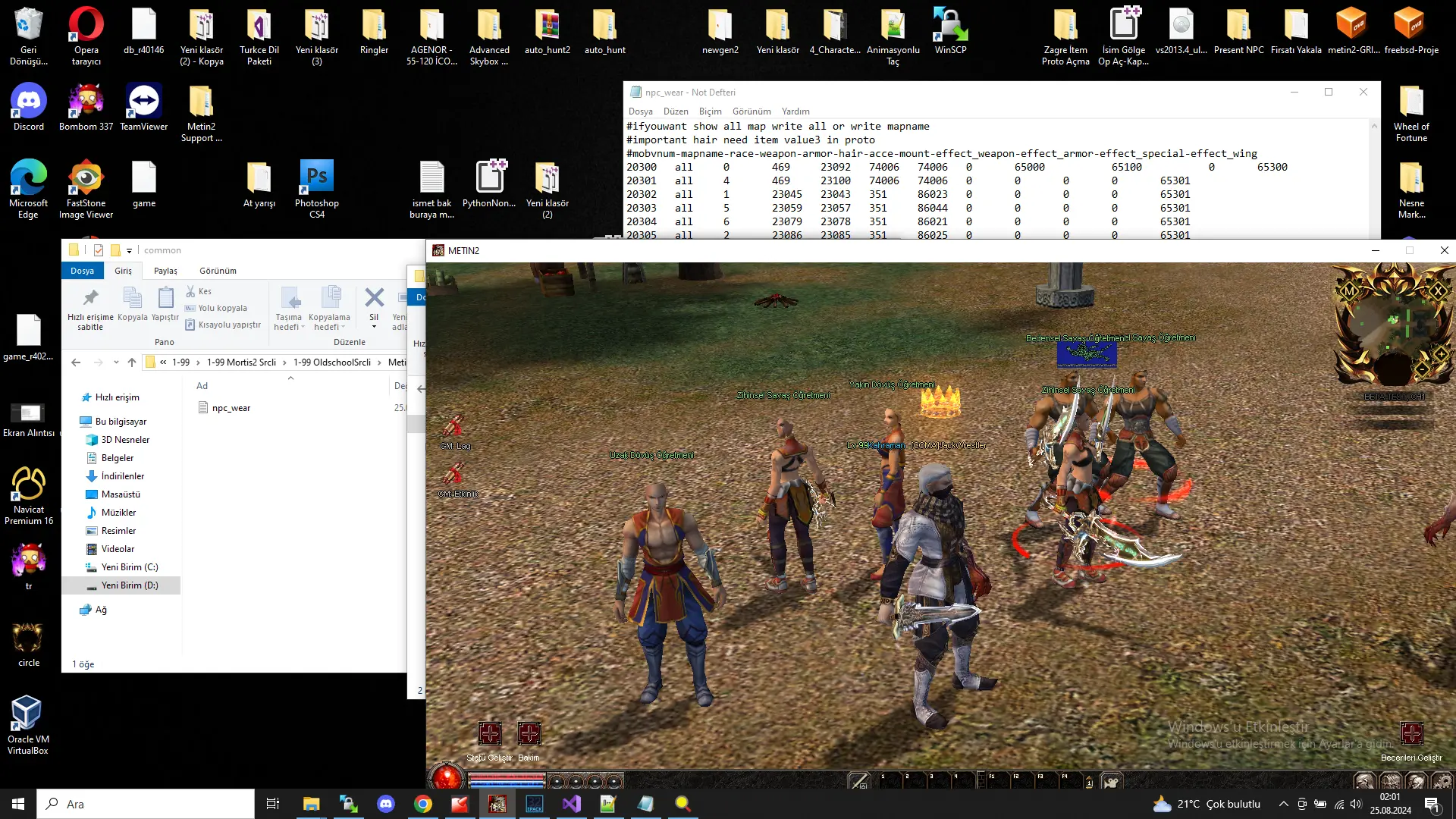
Task: Expand Quick Access toolbar customize arrow
Action: point(129,250)
